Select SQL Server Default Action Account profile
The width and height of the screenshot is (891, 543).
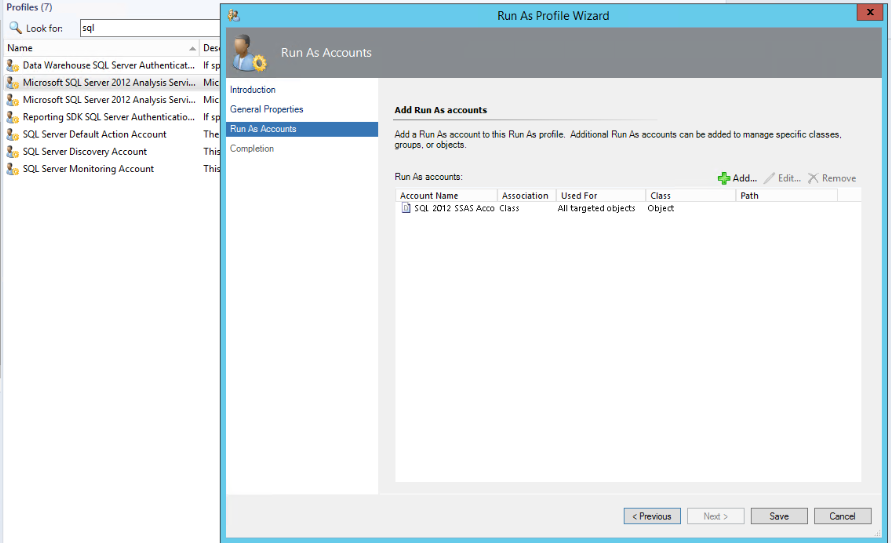pos(95,134)
